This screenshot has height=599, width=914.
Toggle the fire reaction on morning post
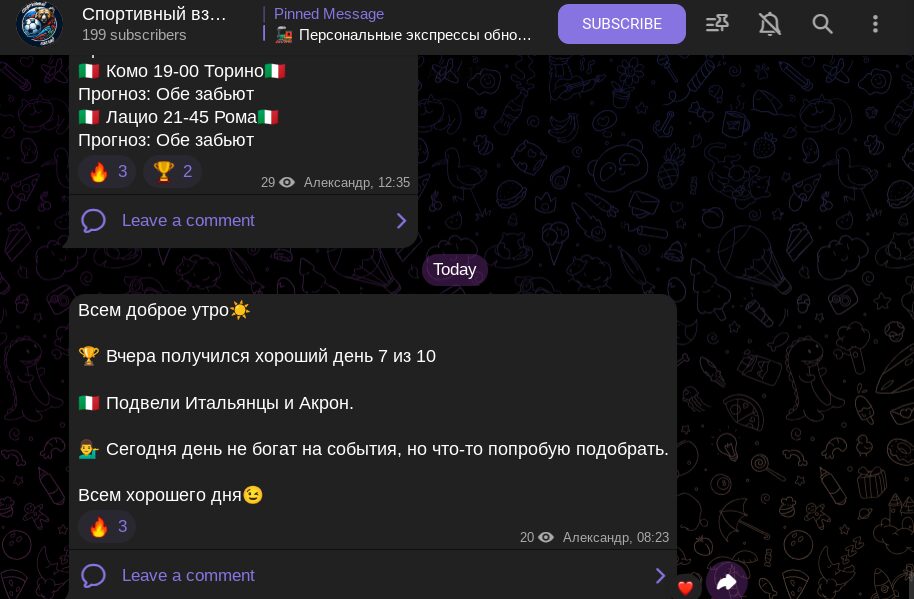pyautogui.click(x=107, y=527)
